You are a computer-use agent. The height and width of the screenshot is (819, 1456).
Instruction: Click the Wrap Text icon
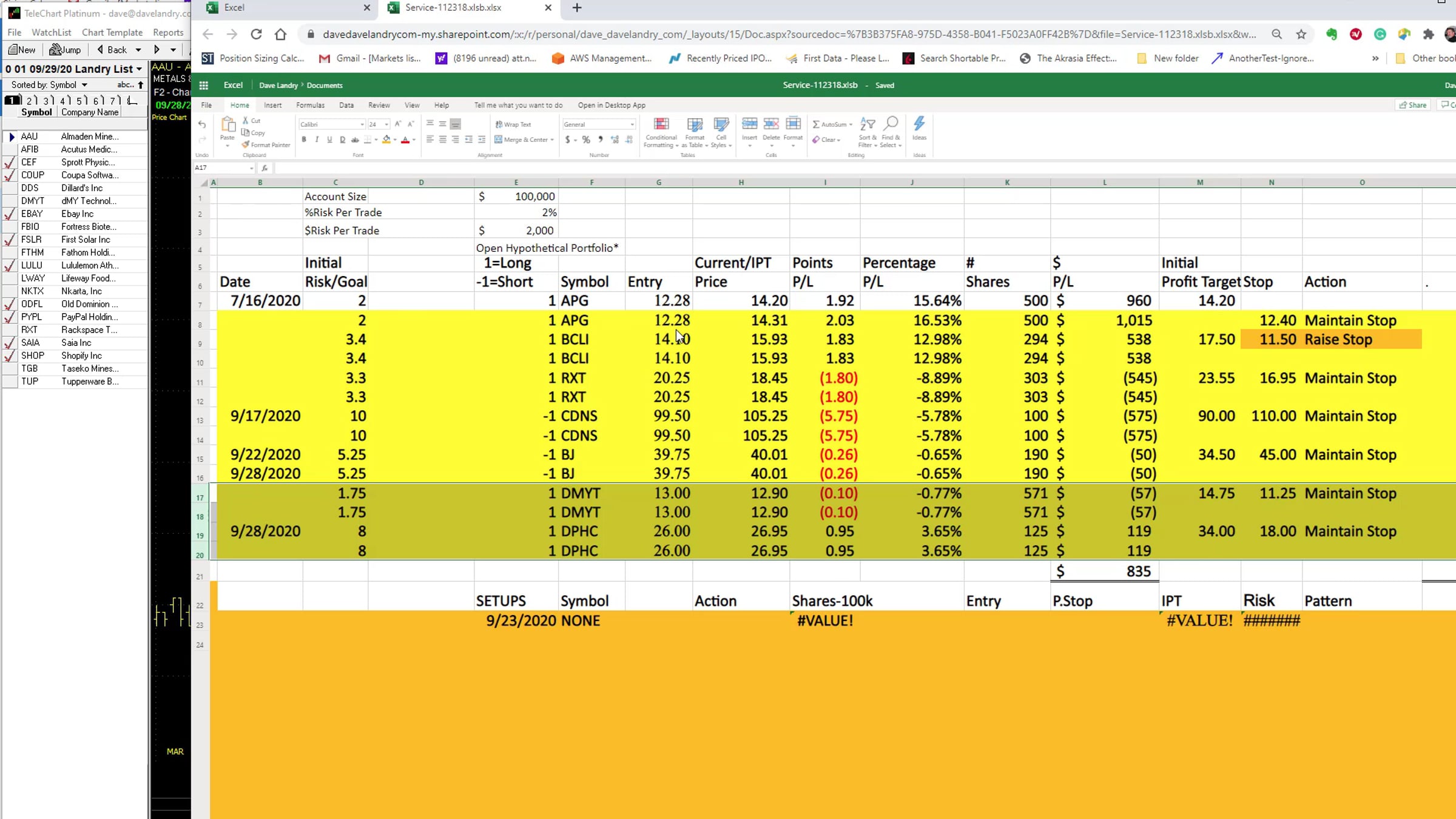click(499, 124)
